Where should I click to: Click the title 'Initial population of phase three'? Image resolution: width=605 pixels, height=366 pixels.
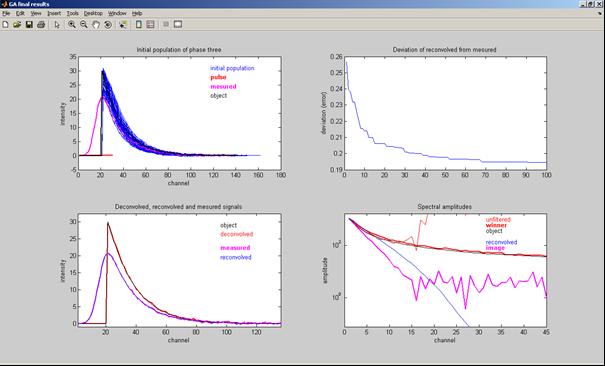[179, 50]
